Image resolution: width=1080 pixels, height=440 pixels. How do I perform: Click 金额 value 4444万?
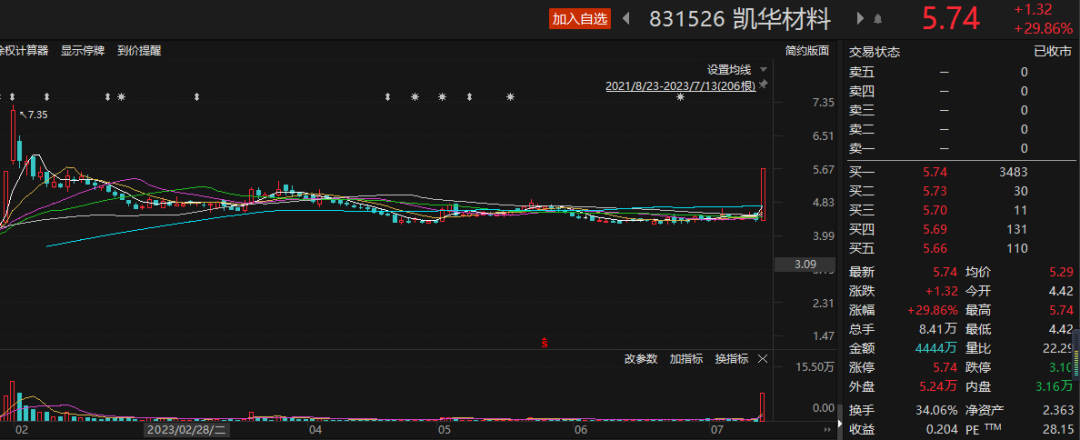point(937,348)
